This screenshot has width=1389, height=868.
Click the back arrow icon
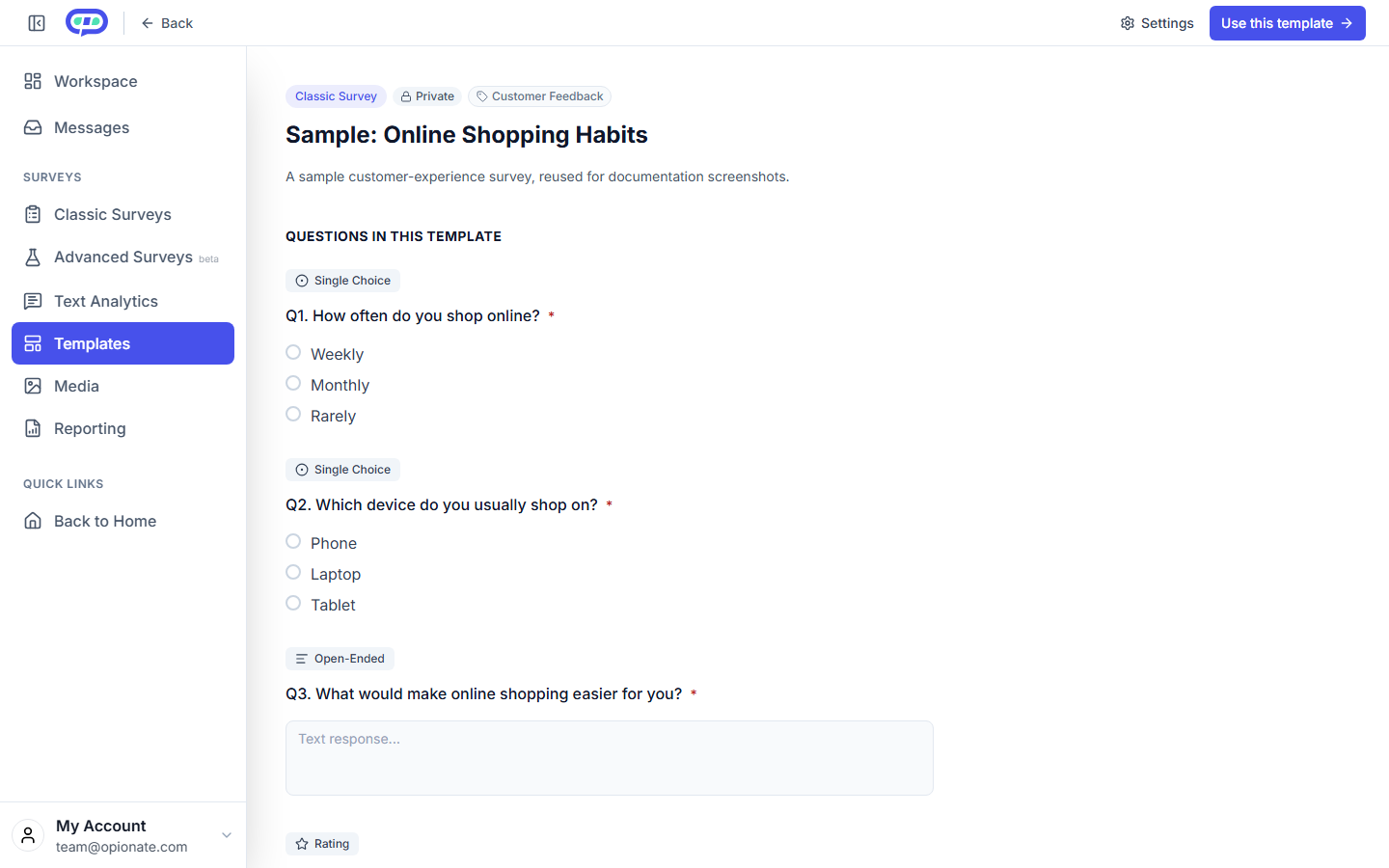point(148,23)
